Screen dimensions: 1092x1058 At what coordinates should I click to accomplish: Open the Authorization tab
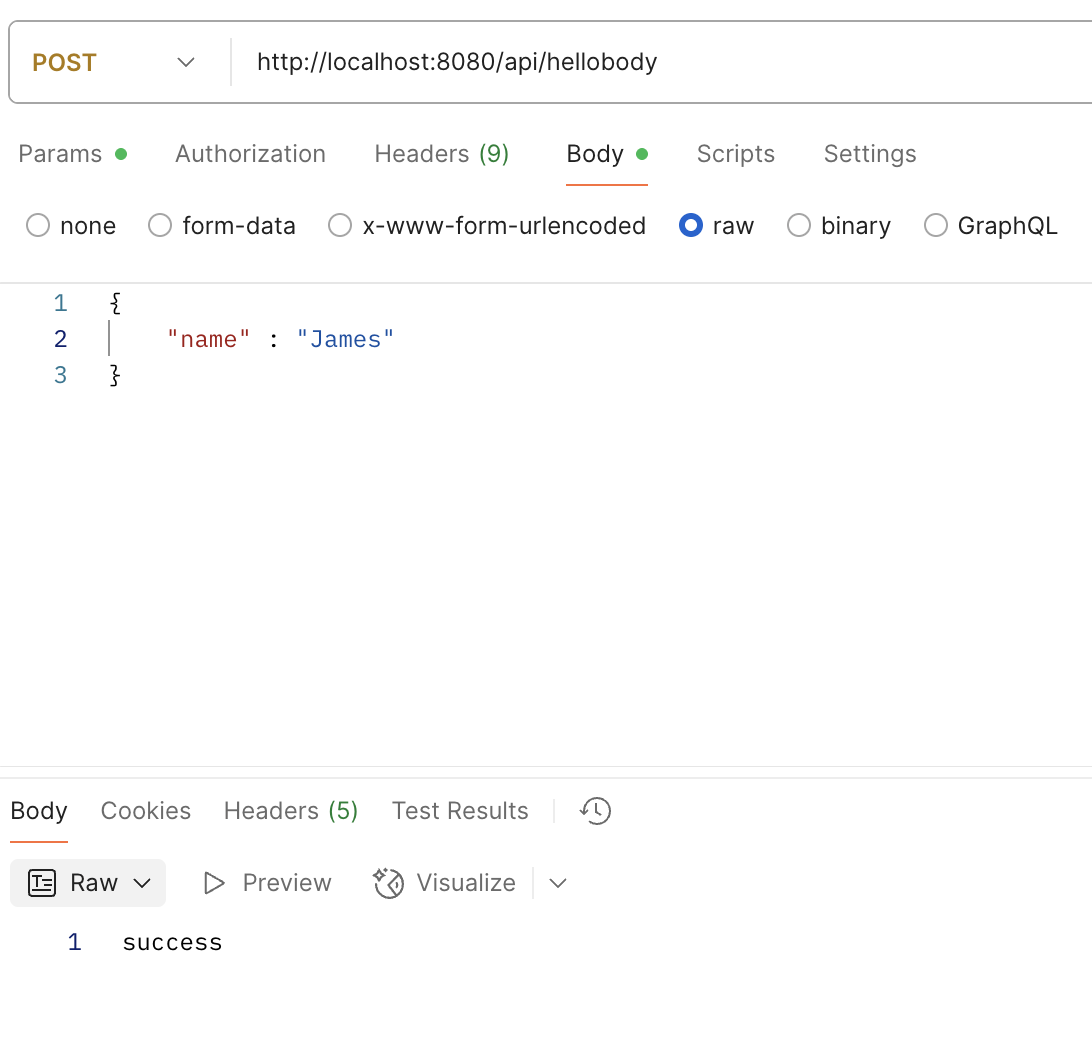[x=250, y=154]
